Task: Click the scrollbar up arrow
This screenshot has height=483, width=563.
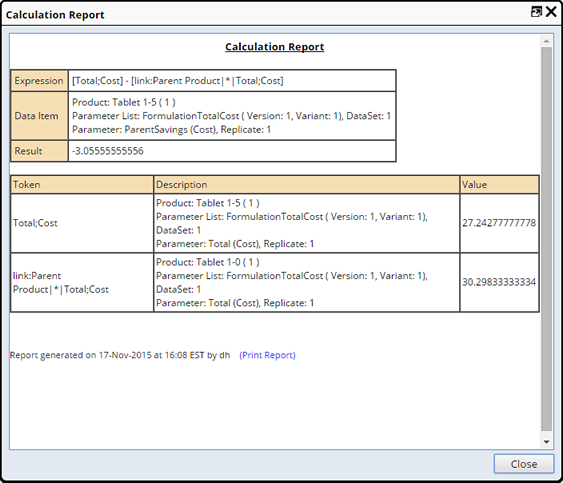Action: point(546,41)
